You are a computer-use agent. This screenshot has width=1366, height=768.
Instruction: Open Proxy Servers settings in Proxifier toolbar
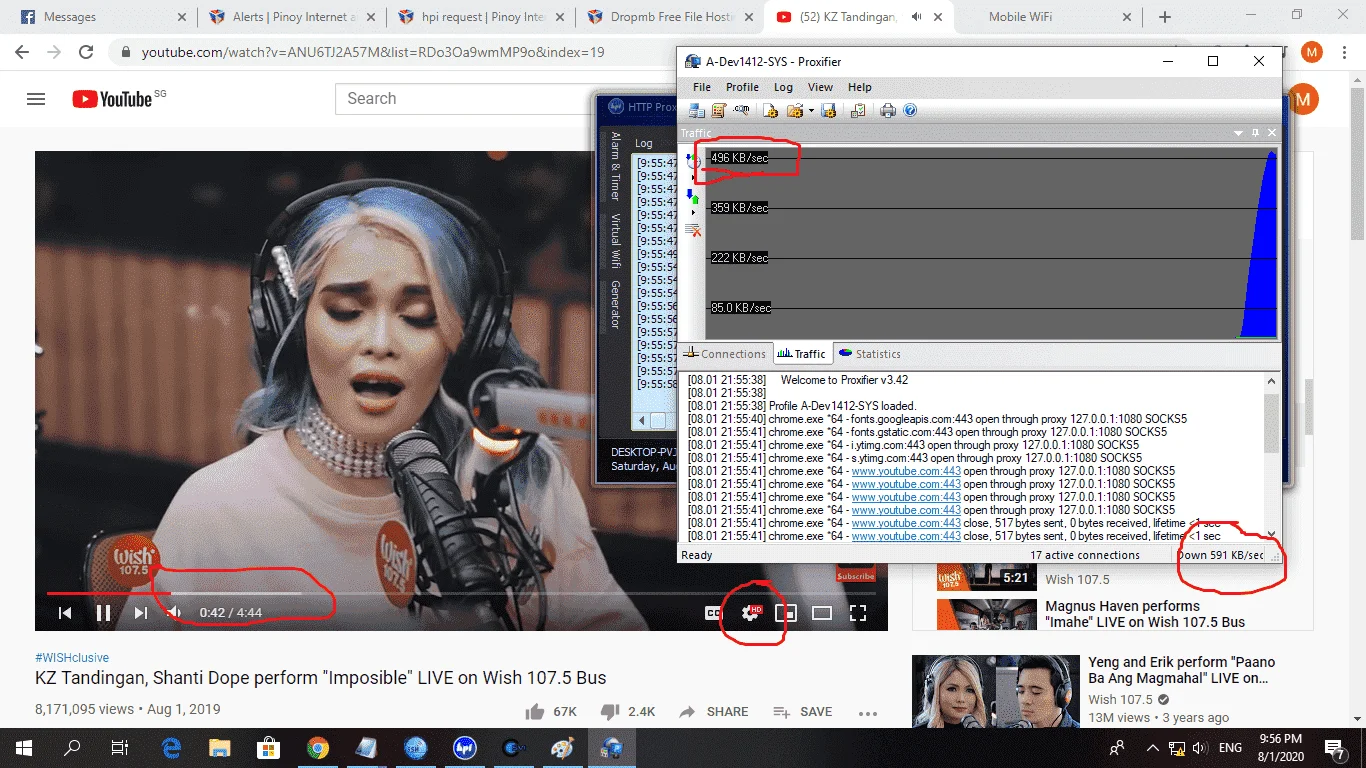(x=696, y=110)
